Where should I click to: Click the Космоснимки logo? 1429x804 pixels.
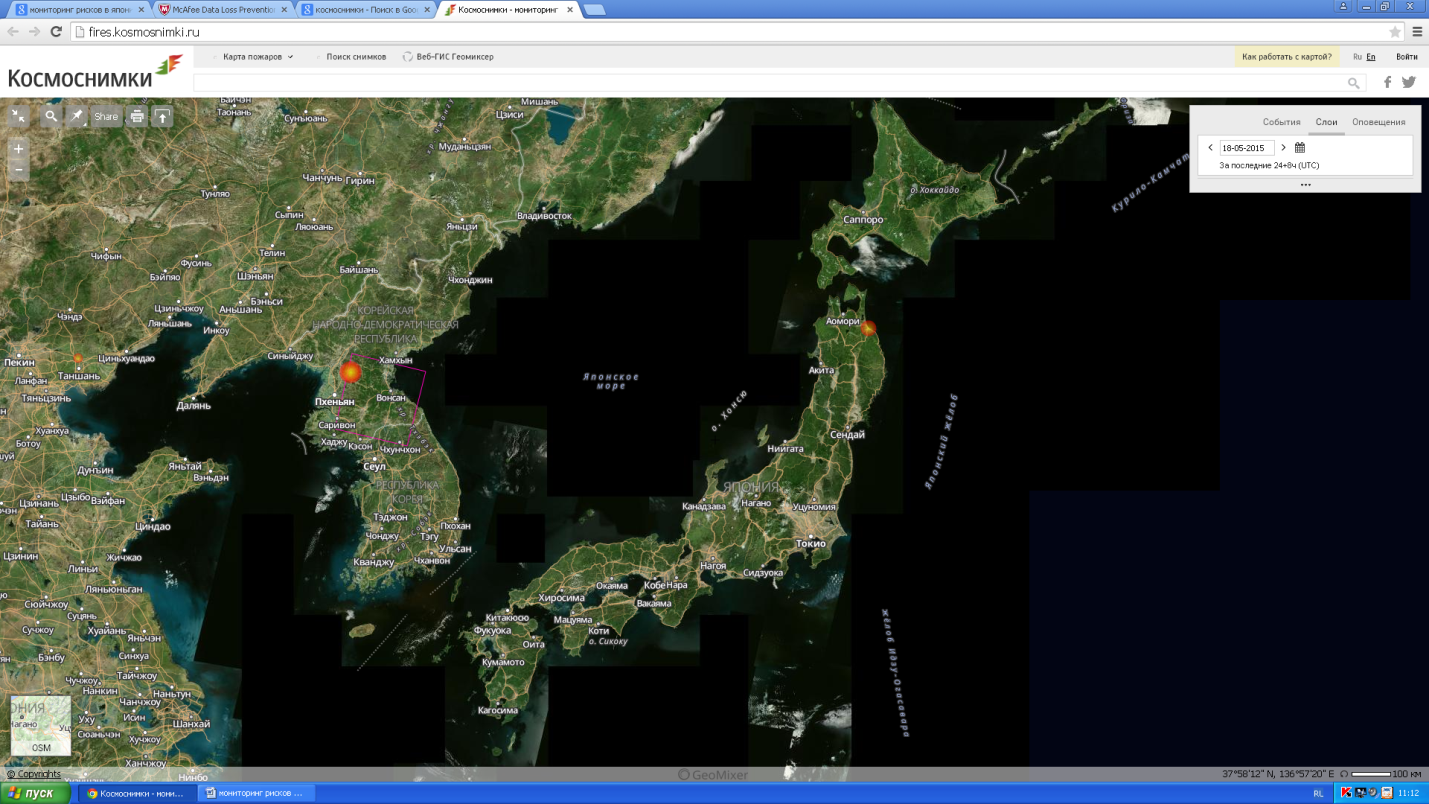95,74
